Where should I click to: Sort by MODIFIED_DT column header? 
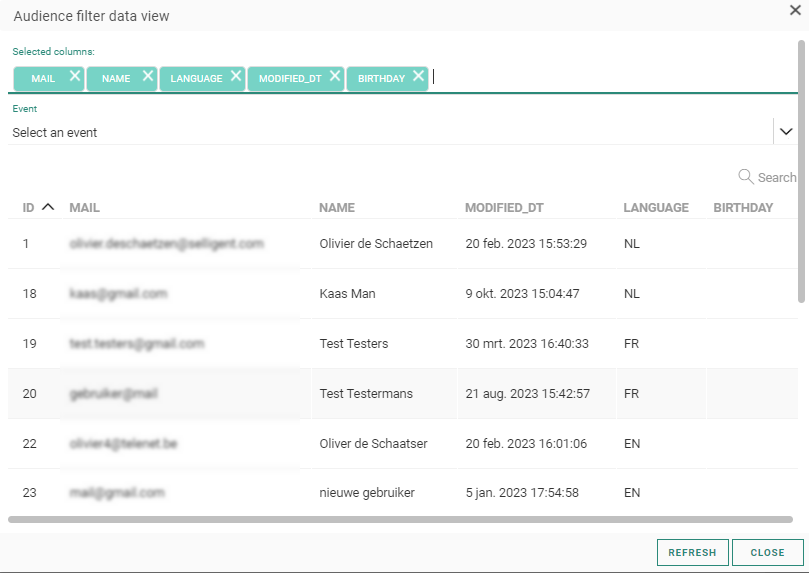coord(504,208)
